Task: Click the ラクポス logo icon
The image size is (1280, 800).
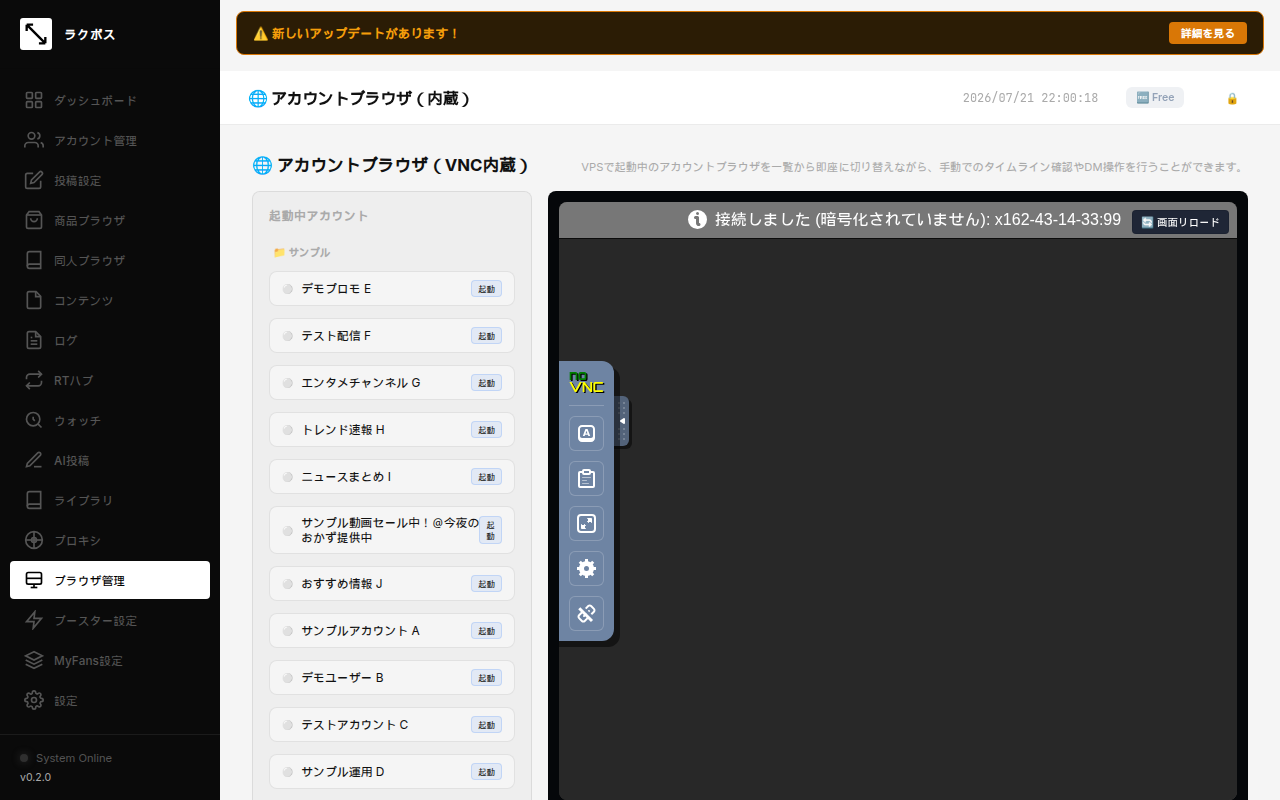Action: [36, 34]
